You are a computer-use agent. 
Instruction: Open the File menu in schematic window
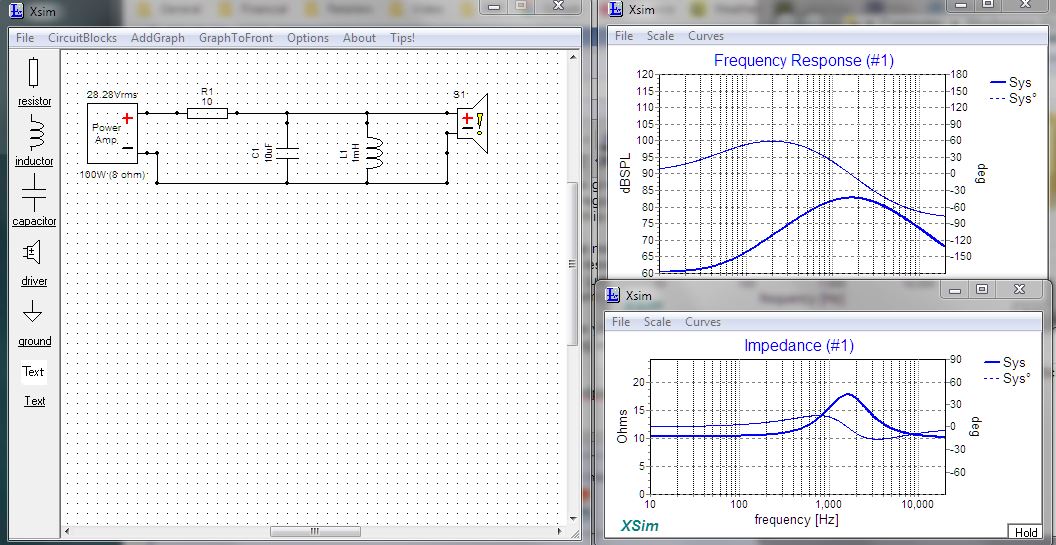pyautogui.click(x=25, y=38)
